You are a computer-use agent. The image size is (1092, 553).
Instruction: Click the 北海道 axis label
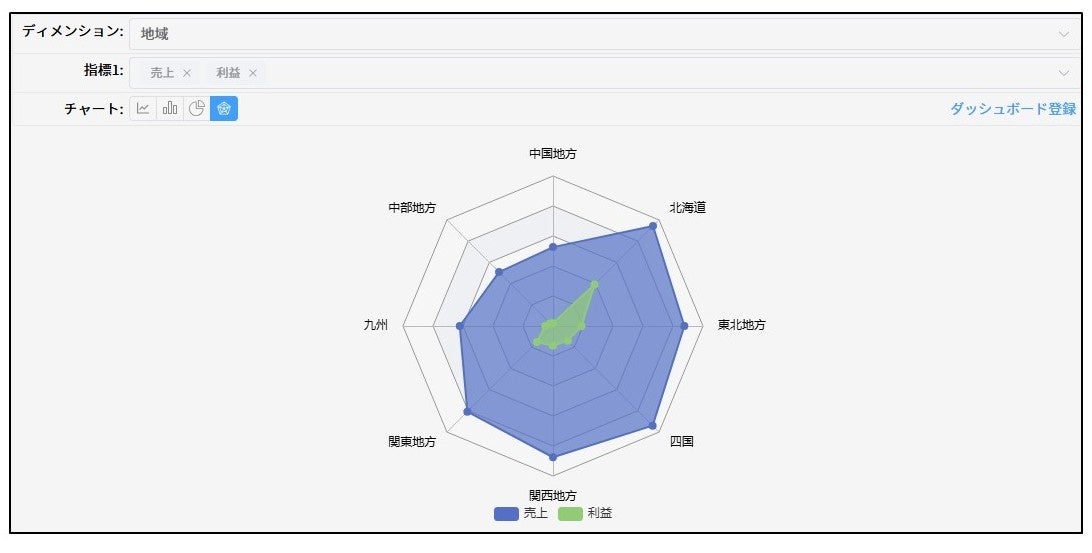pos(688,208)
